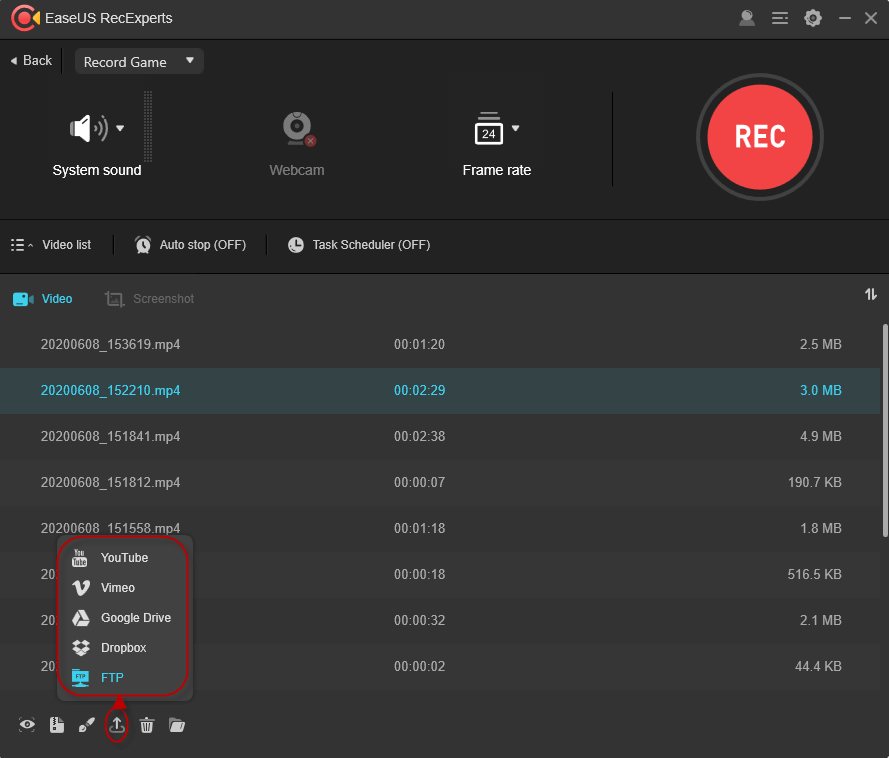Expand the Frame rate dropdown arrow

click(516, 128)
